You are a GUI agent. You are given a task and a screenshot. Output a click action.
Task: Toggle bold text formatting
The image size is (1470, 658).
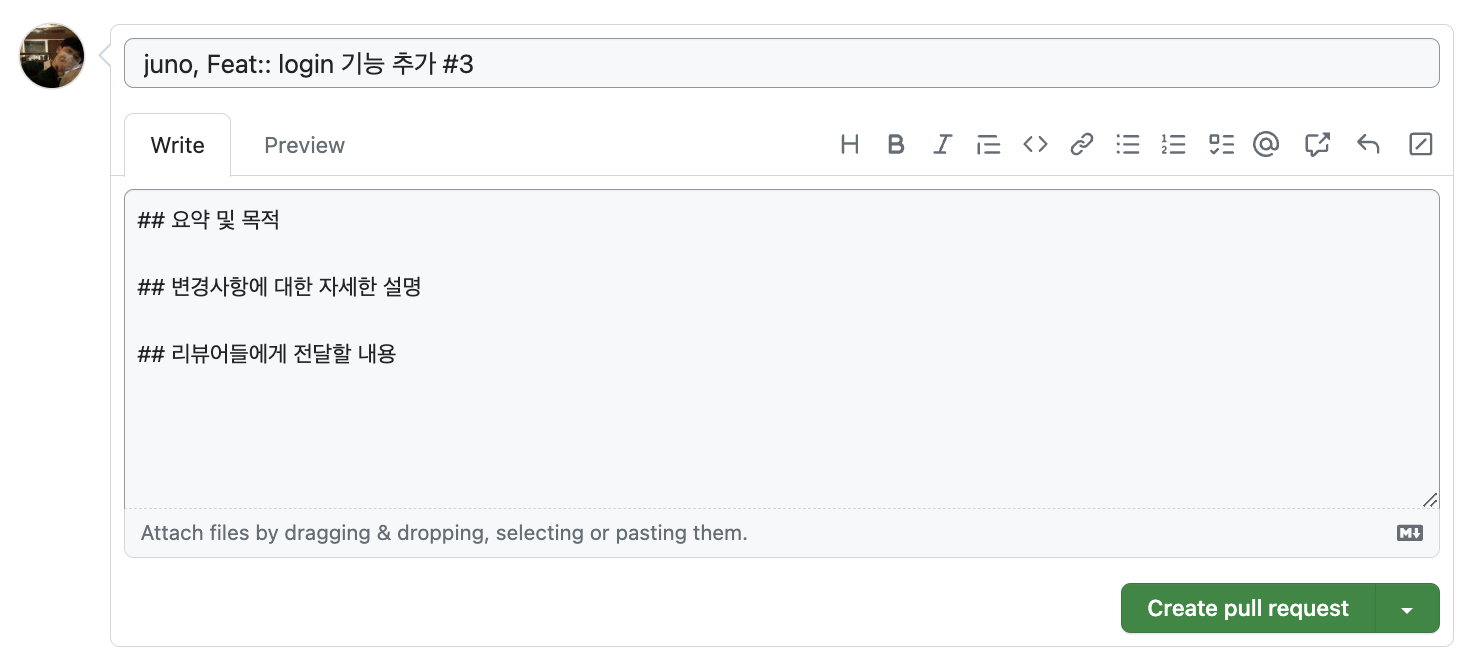(x=896, y=145)
